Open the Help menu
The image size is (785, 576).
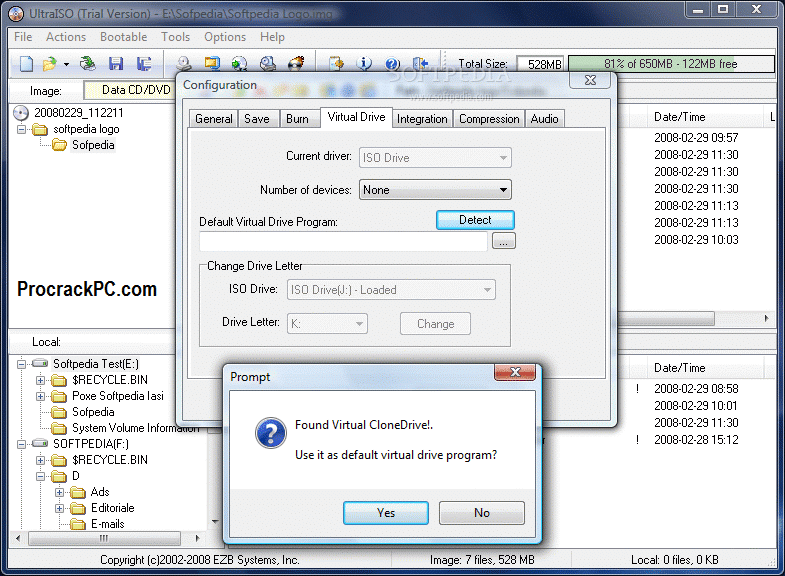pyautogui.click(x=272, y=37)
